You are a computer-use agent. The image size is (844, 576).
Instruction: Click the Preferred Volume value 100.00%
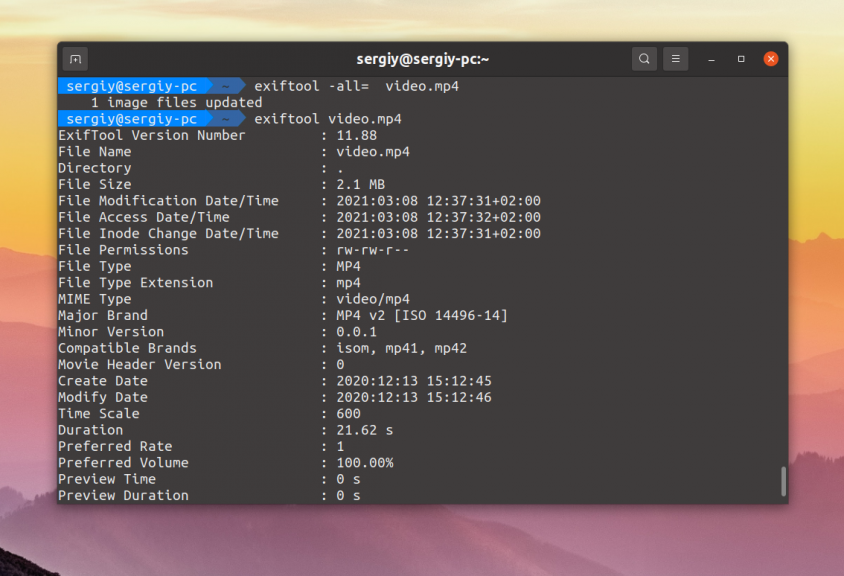pos(364,463)
